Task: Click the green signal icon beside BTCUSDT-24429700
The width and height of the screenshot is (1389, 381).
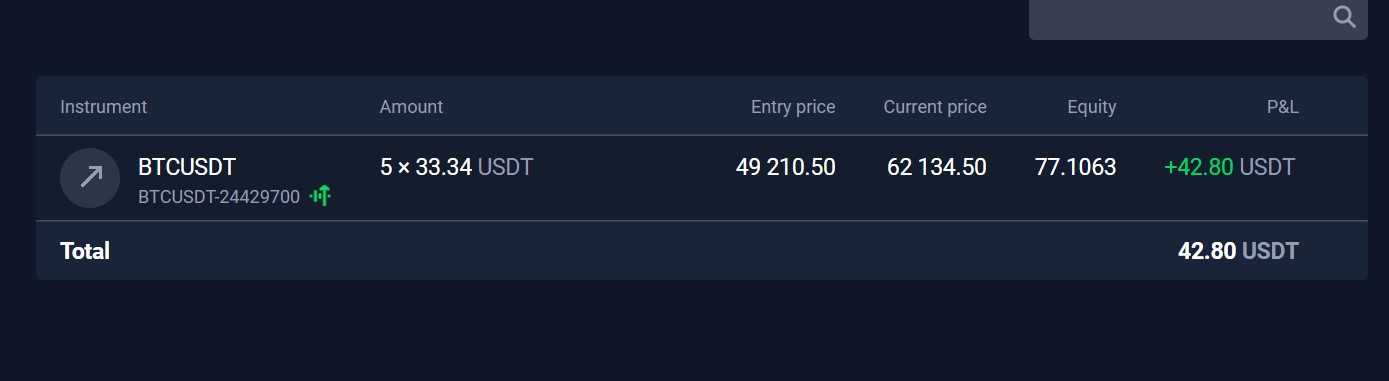Action: (320, 196)
